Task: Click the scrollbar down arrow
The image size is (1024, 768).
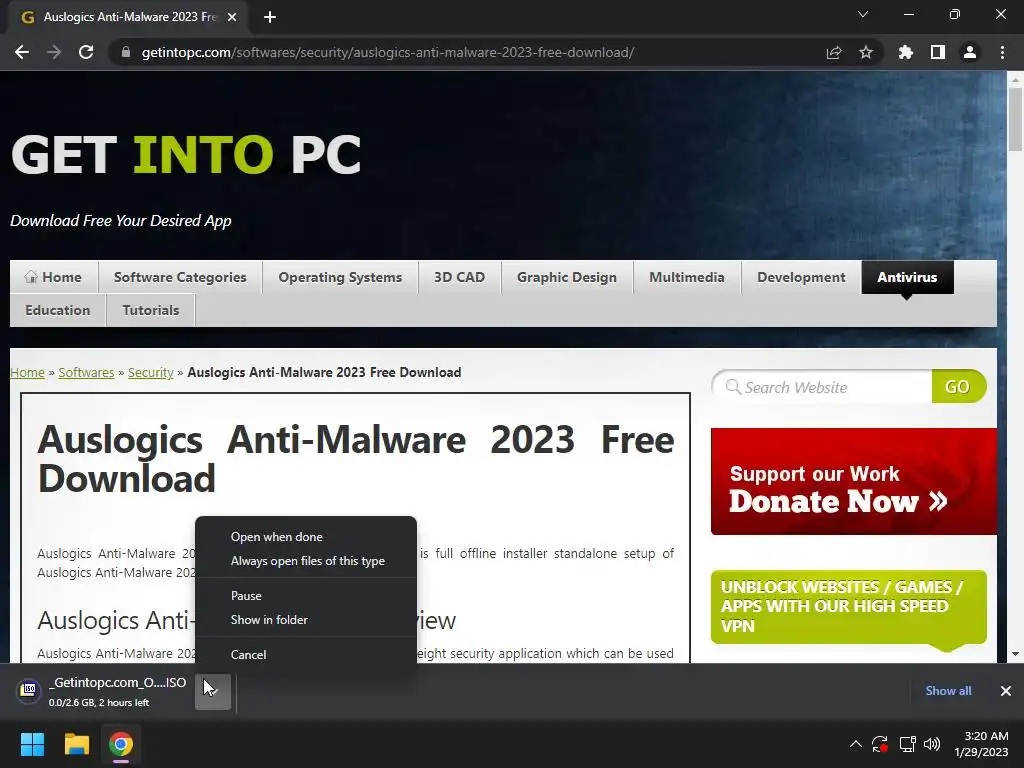Action: pos(1015,654)
